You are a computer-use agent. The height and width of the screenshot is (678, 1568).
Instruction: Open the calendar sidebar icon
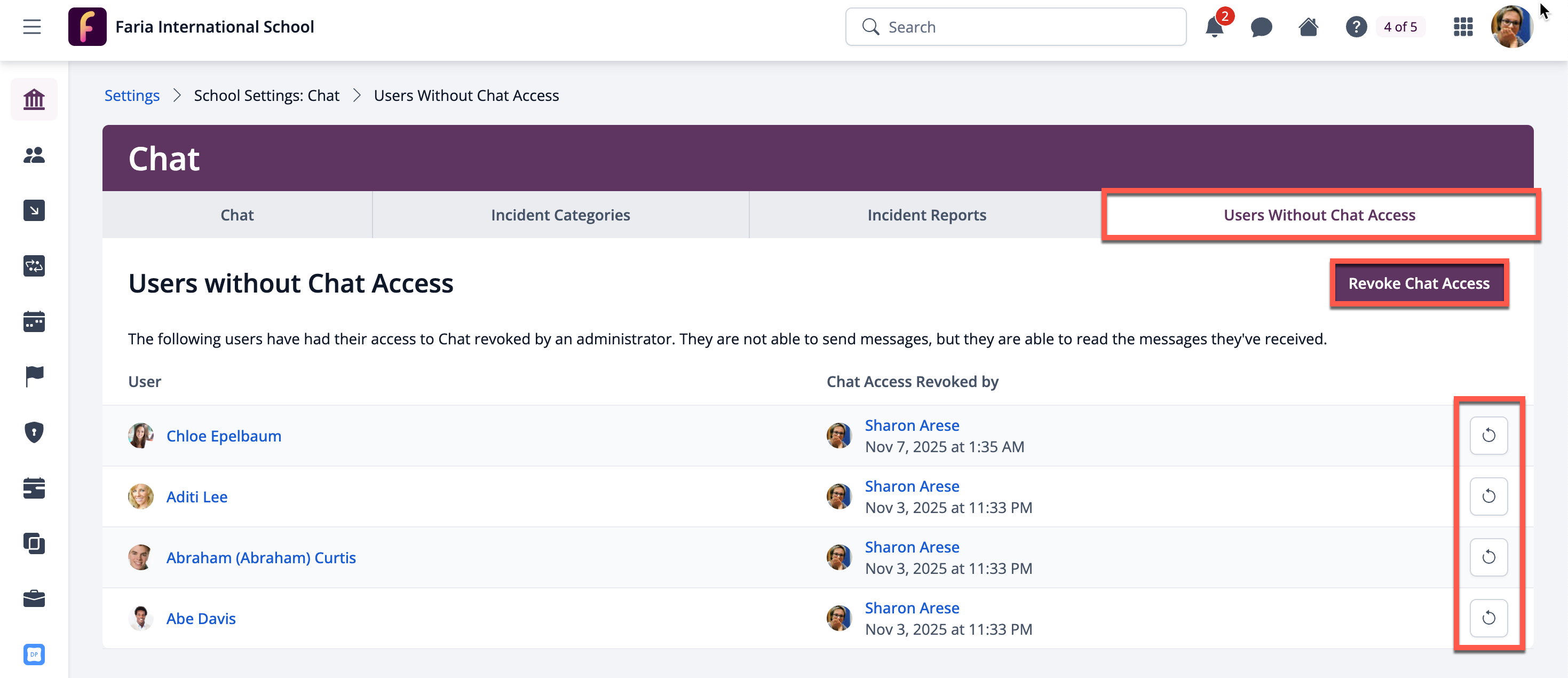click(34, 321)
